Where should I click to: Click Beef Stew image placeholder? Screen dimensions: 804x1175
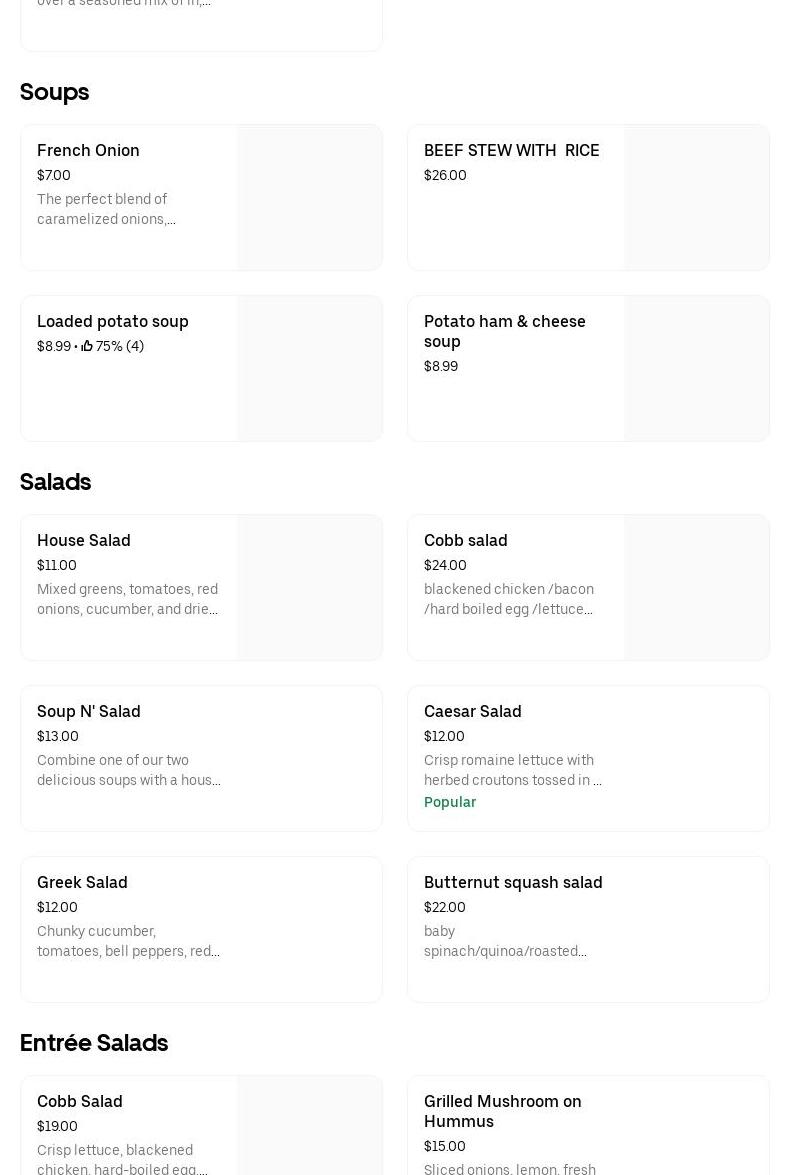click(x=696, y=197)
